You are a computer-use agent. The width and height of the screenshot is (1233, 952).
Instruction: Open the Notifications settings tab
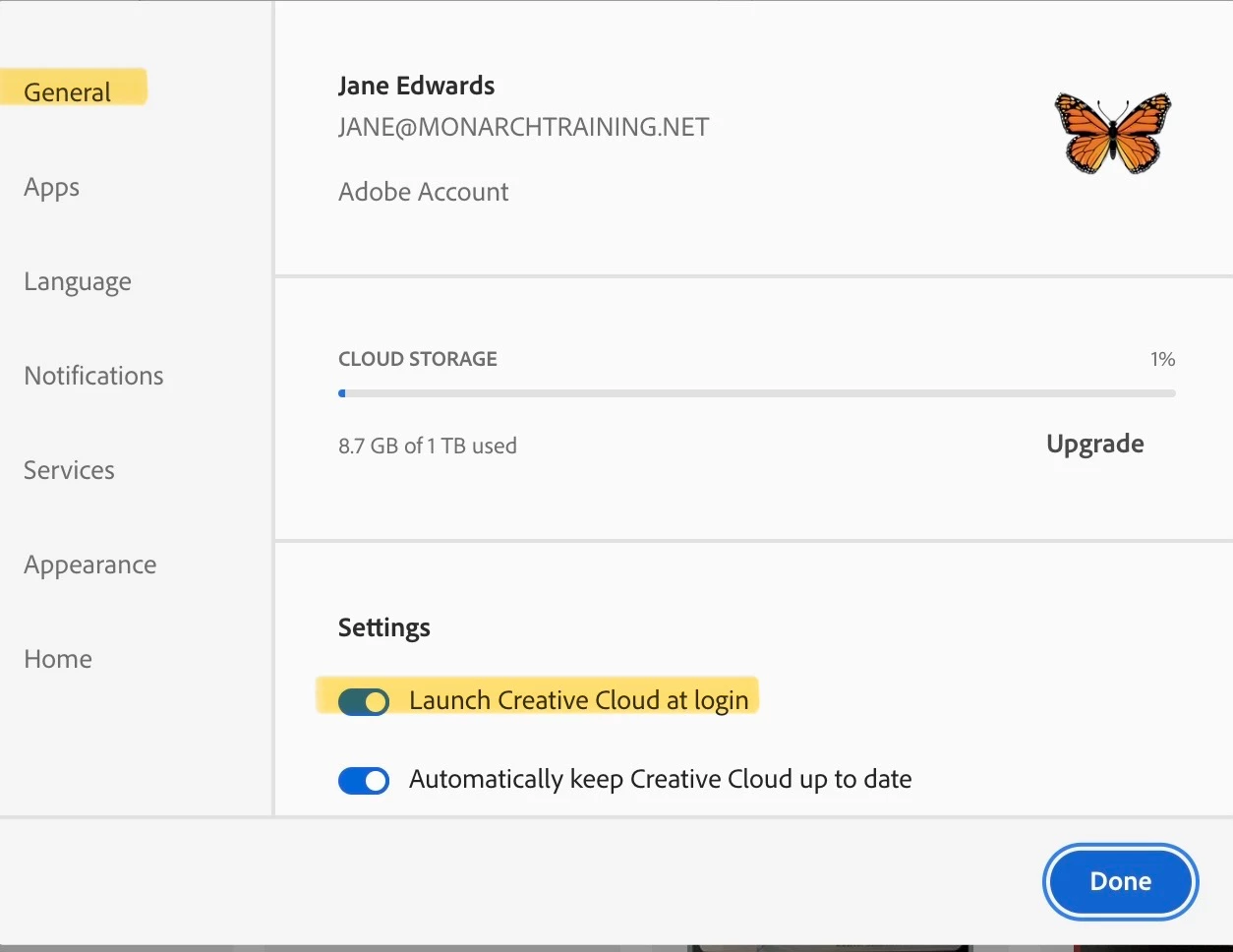pyautogui.click(x=94, y=376)
